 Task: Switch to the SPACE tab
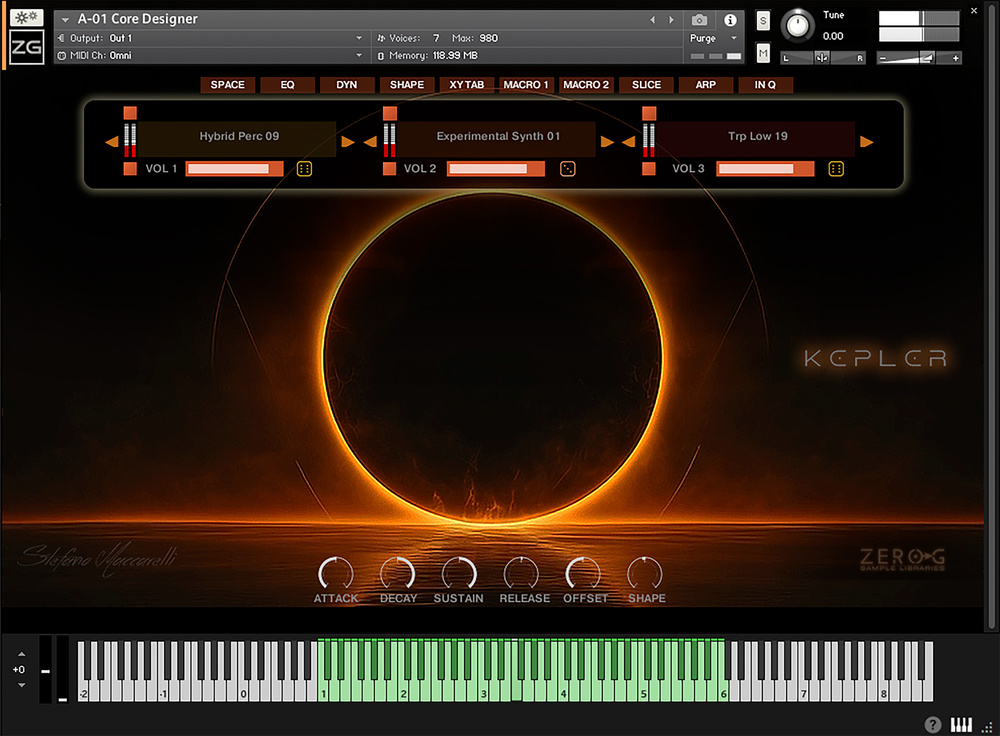click(x=228, y=85)
